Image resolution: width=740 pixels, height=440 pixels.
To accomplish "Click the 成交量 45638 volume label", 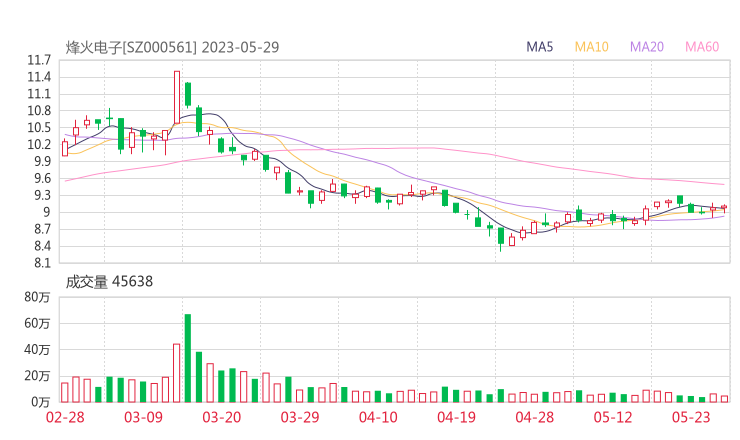I will point(109,282).
